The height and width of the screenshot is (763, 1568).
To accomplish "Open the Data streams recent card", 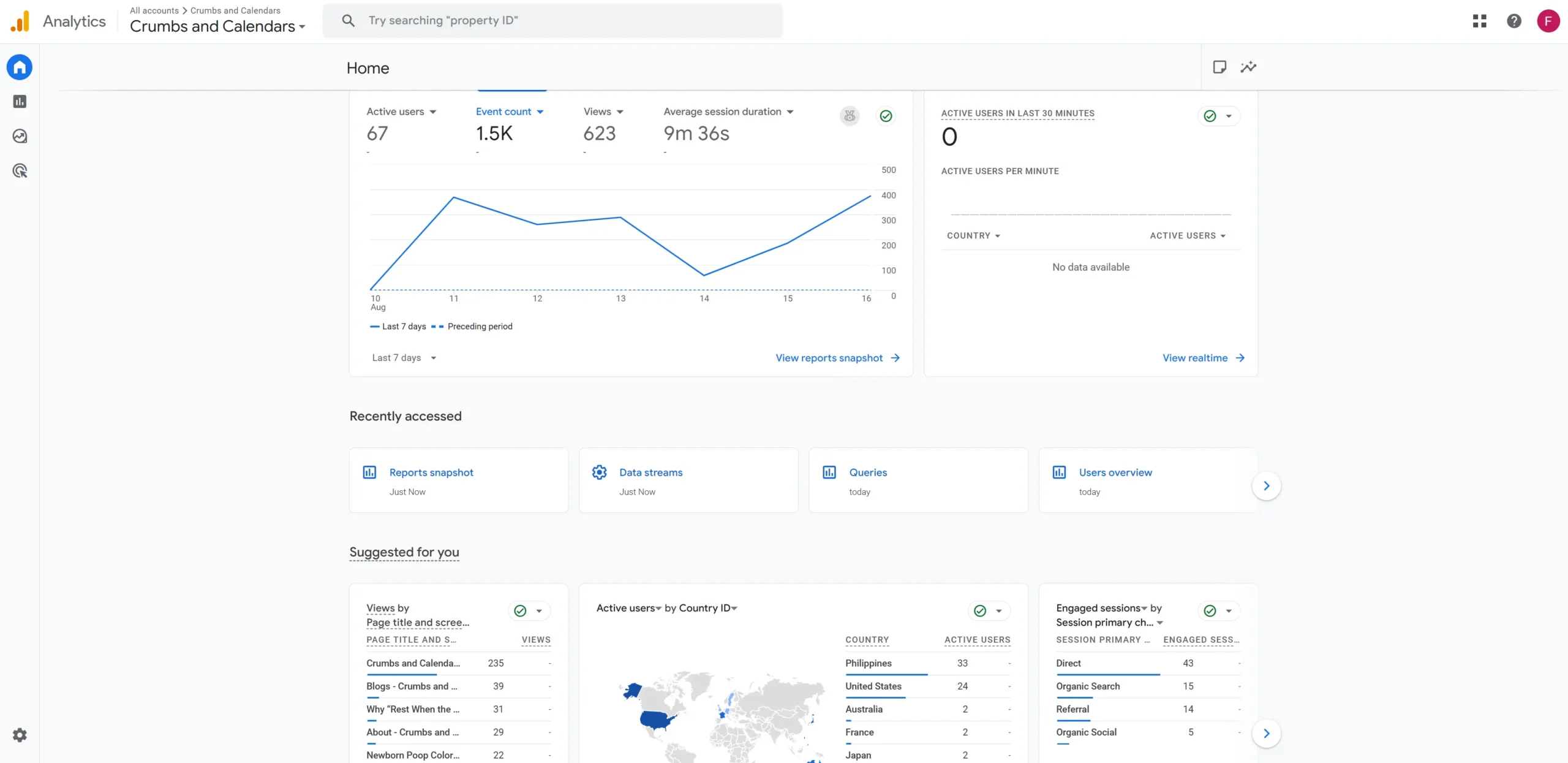I will (x=688, y=480).
